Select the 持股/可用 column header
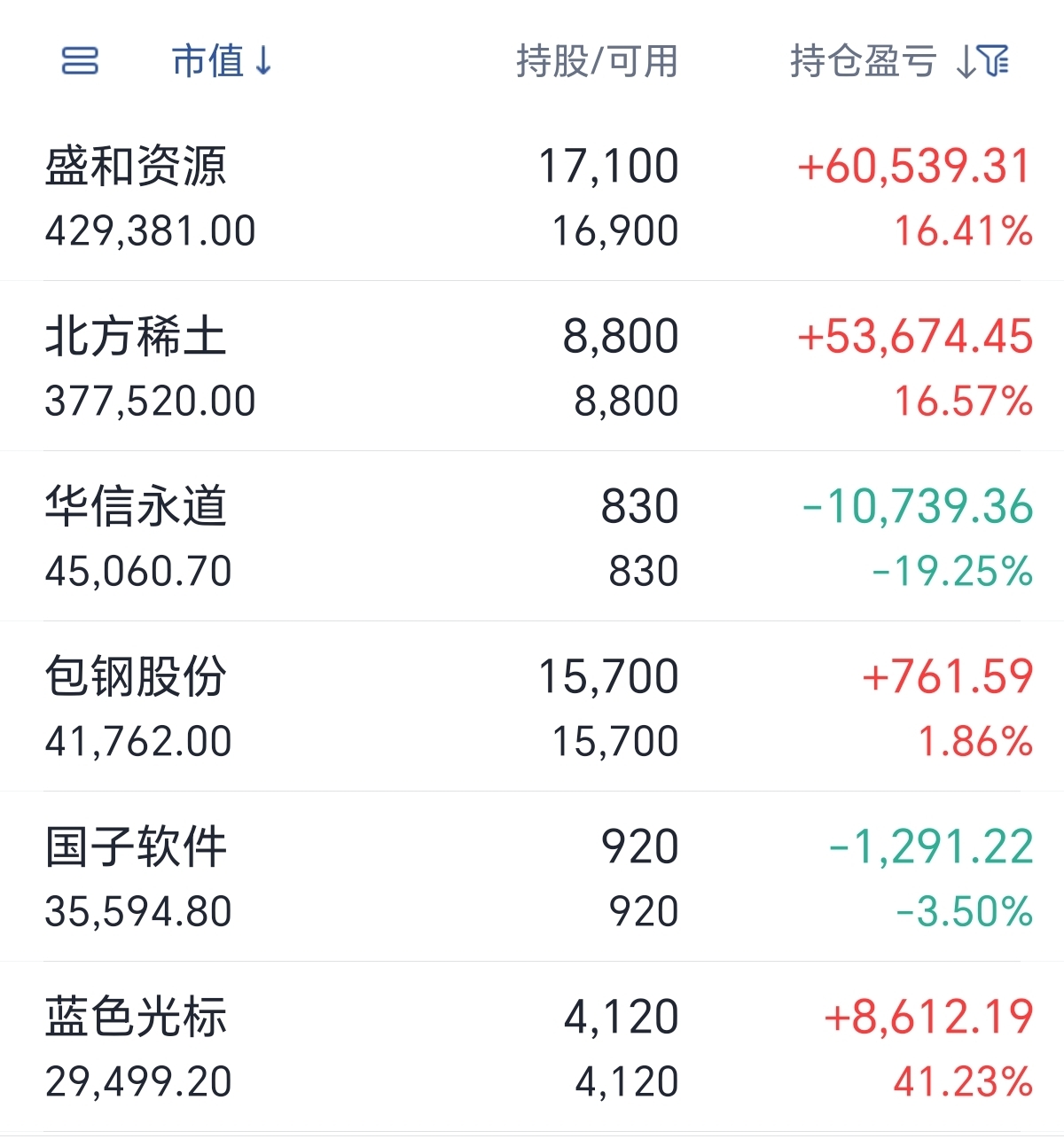This screenshot has width=1064, height=1139. click(597, 61)
